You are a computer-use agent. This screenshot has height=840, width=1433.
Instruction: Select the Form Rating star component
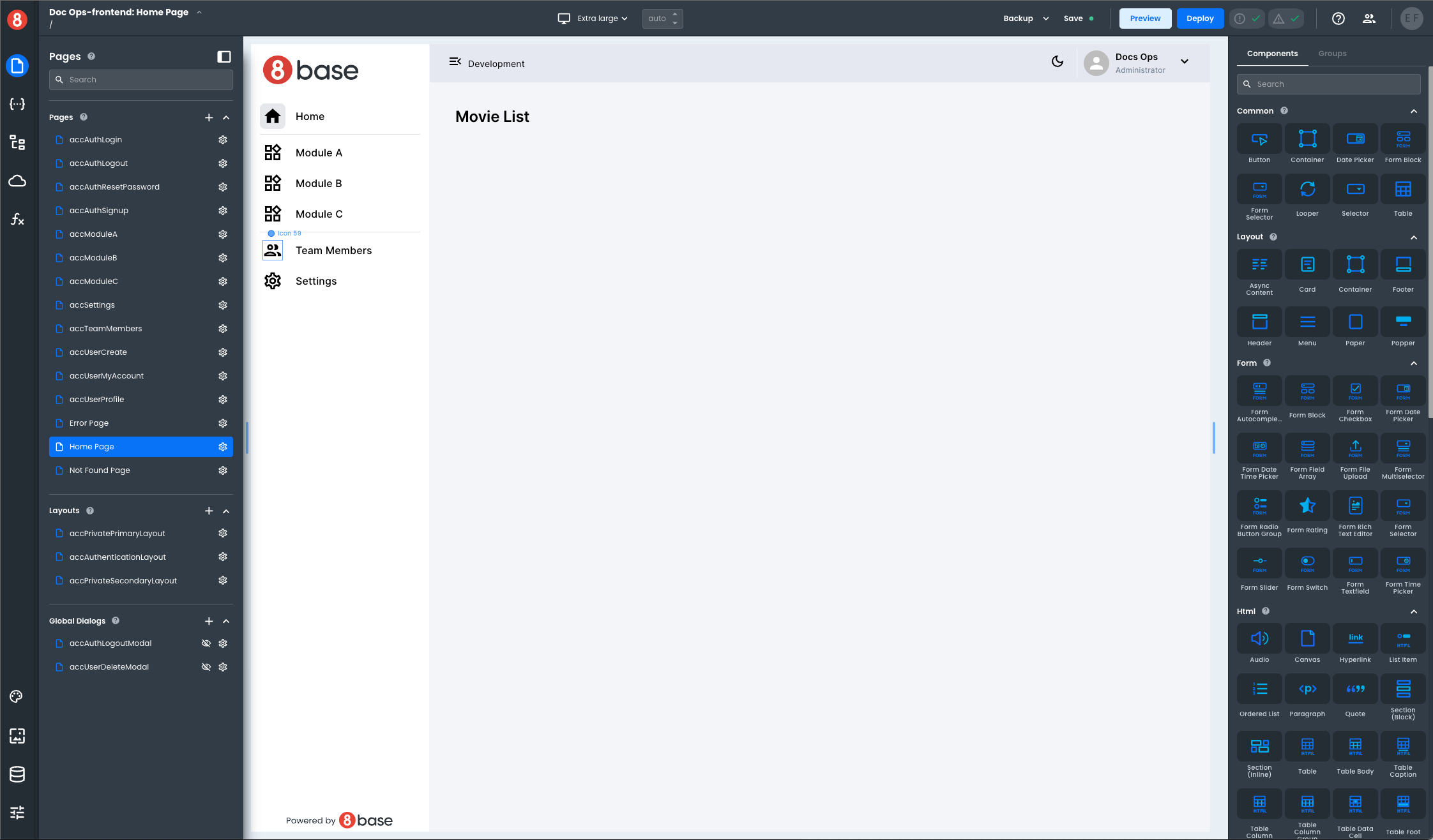[1307, 507]
